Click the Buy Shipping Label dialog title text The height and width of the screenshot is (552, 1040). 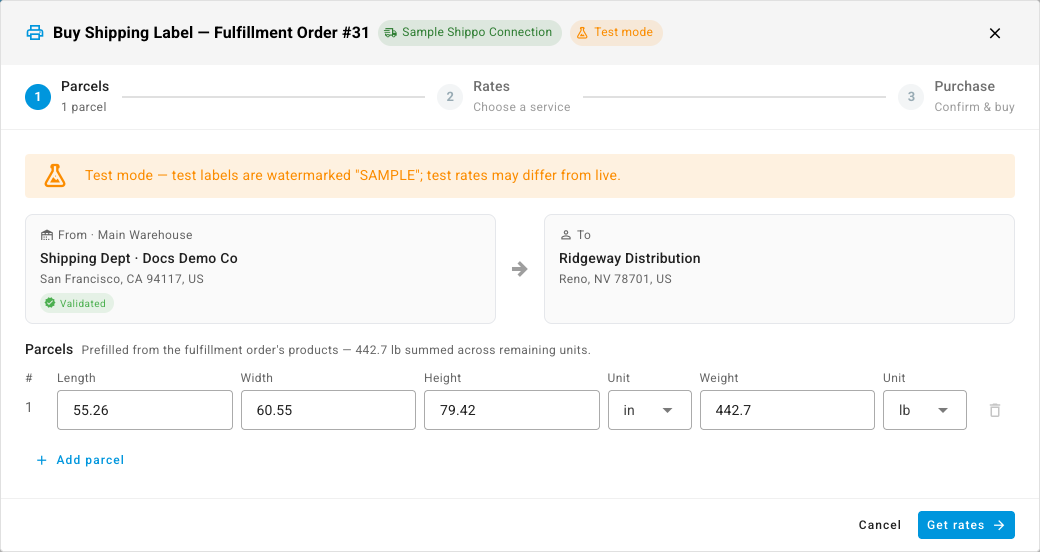211,33
